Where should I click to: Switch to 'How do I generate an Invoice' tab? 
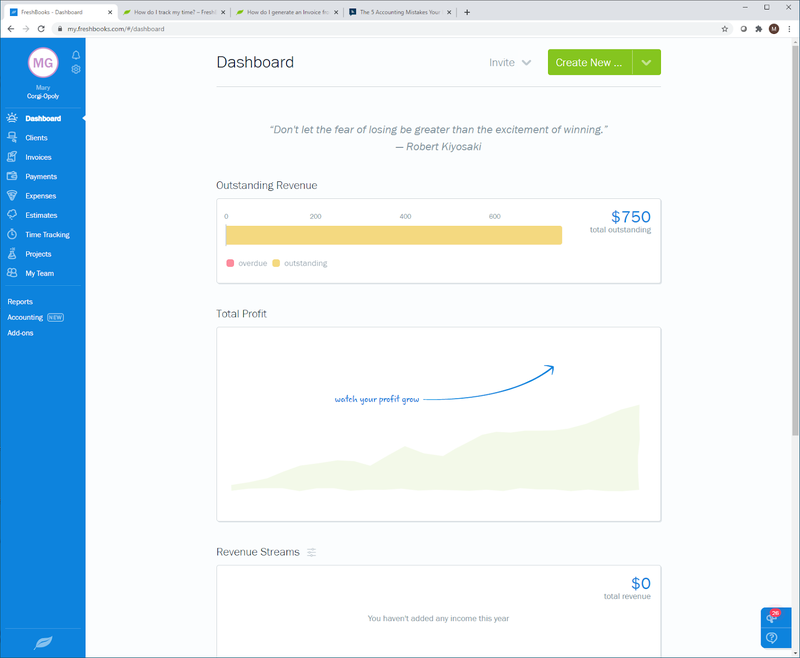coord(287,12)
